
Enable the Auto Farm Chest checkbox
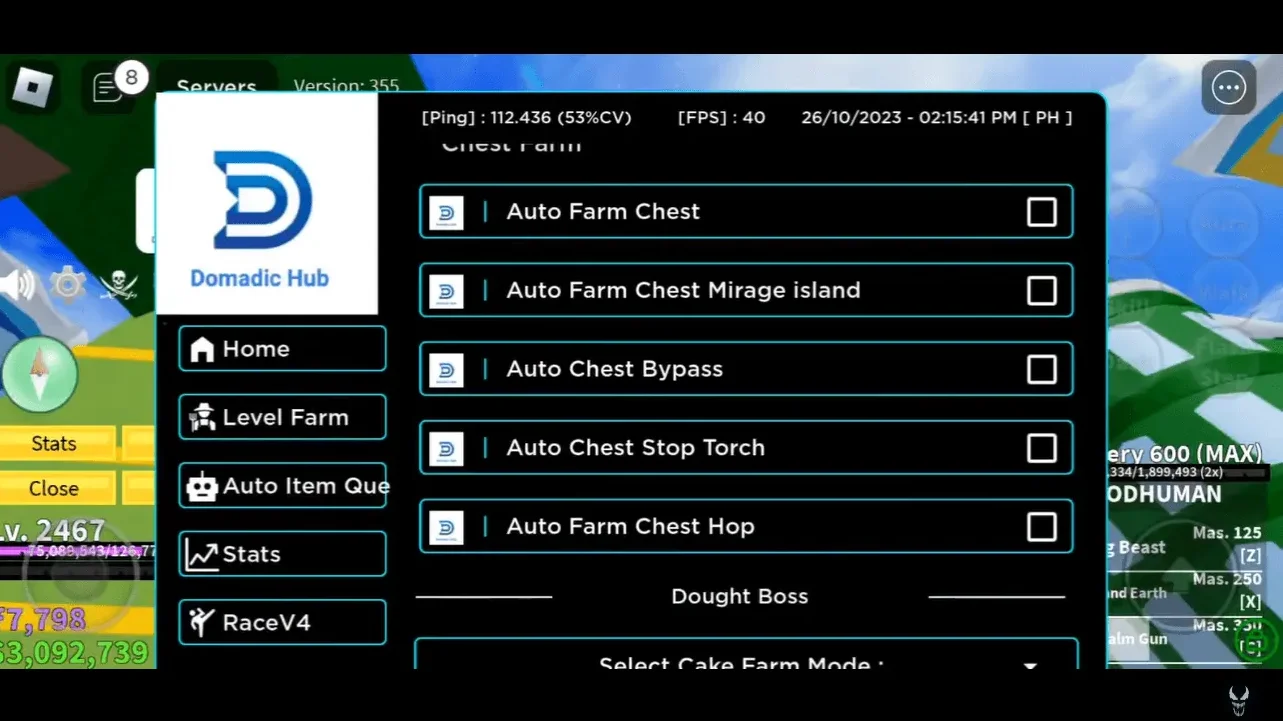1041,212
